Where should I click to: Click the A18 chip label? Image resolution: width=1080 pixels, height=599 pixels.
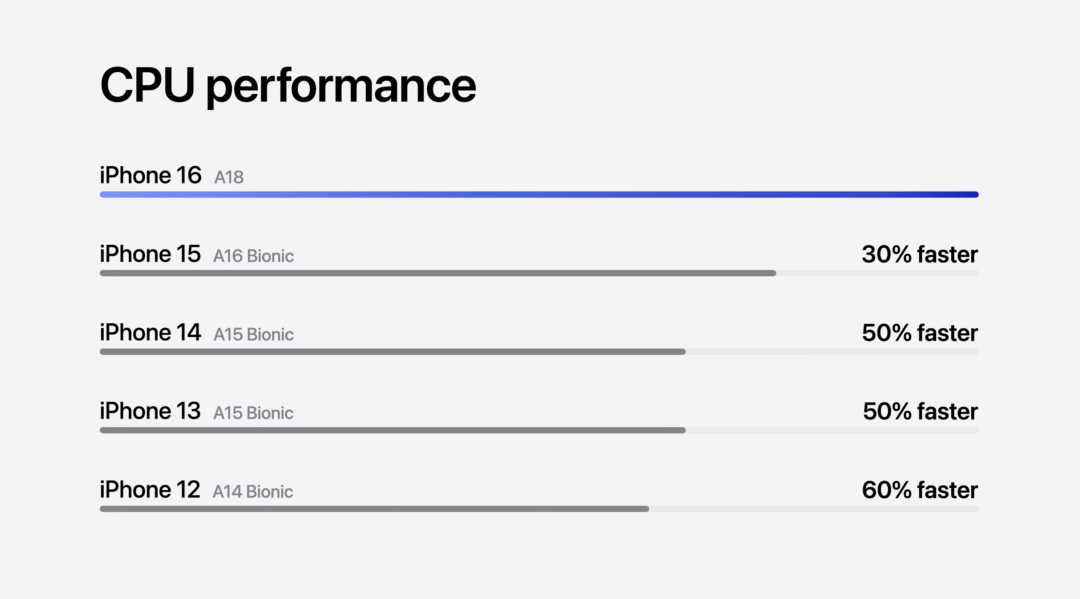coord(229,177)
